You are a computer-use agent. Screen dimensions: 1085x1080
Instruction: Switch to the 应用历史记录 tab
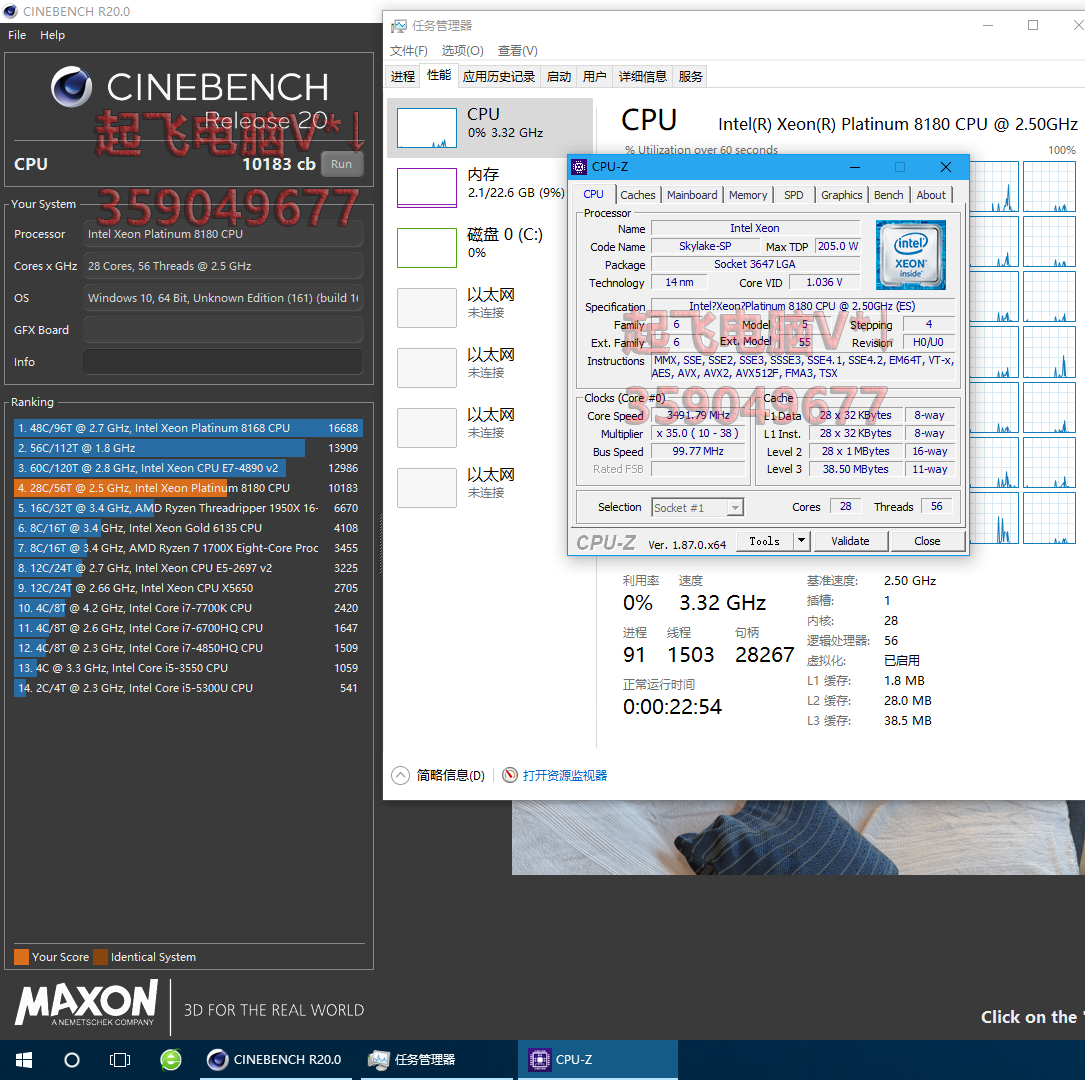point(498,76)
